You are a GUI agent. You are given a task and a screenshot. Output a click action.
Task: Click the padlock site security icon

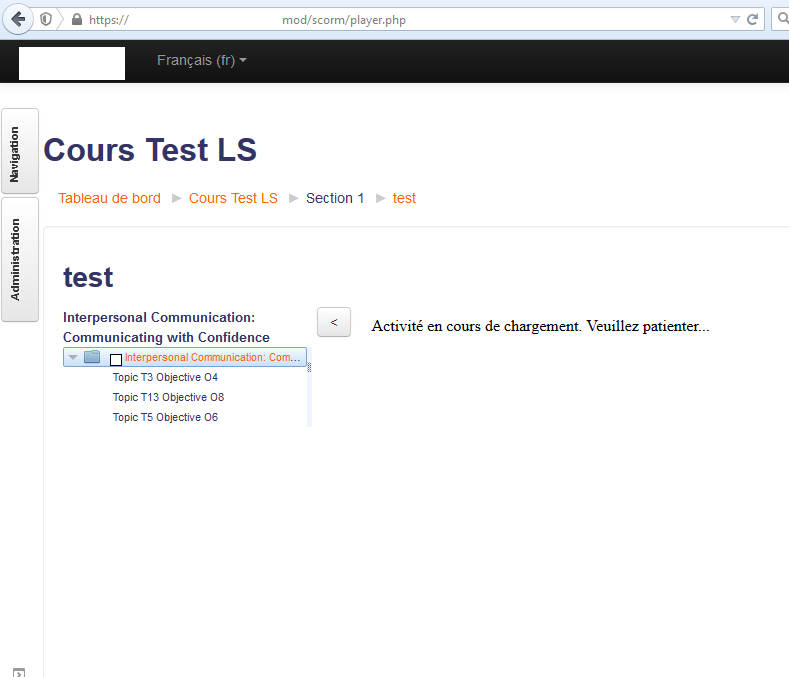tap(76, 20)
